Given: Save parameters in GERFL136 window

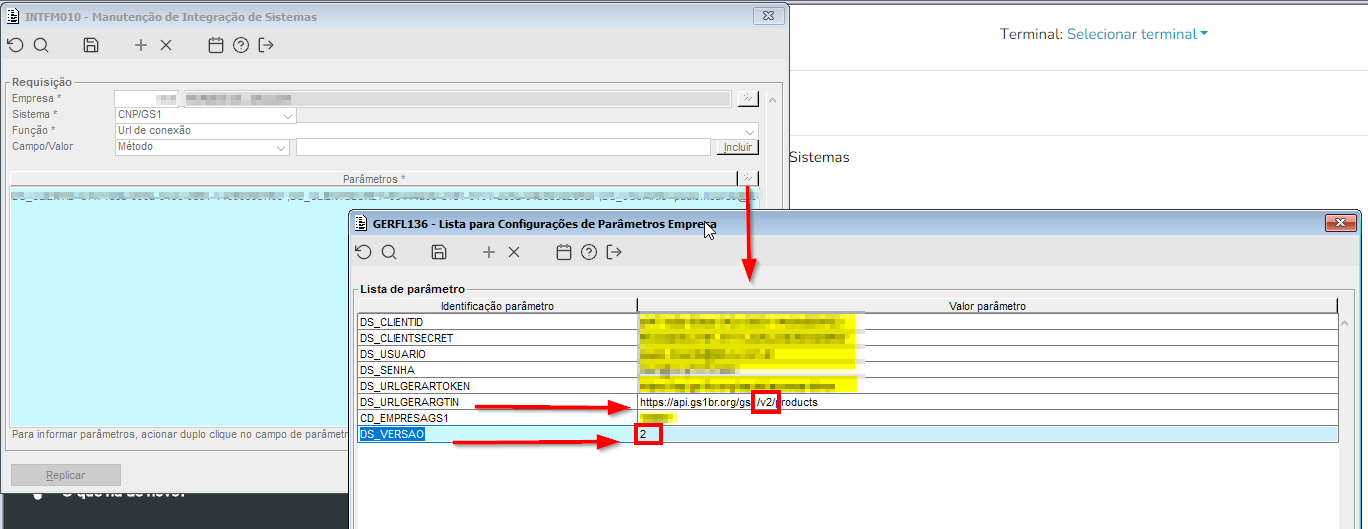Looking at the screenshot, I should point(439,252).
